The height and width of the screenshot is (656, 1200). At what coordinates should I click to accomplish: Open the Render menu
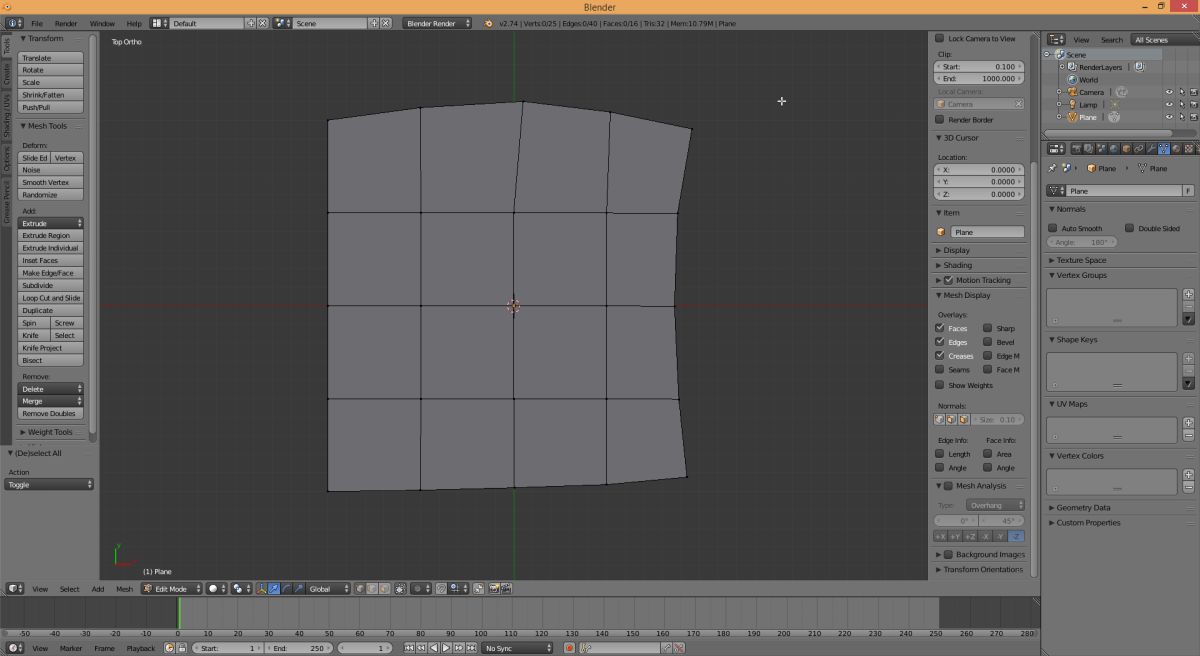pyautogui.click(x=66, y=22)
